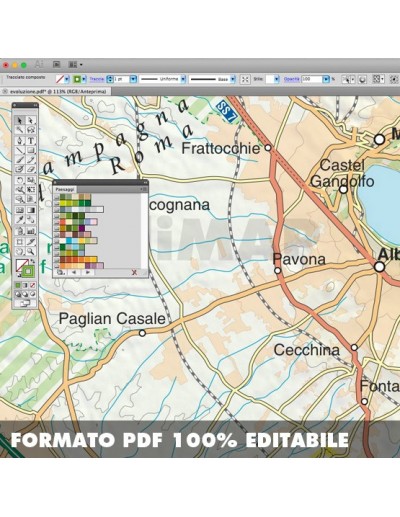Screen dimensions: 400x517
Task: Open the Paesaggi panel options menu
Action: pyautogui.click(x=145, y=189)
